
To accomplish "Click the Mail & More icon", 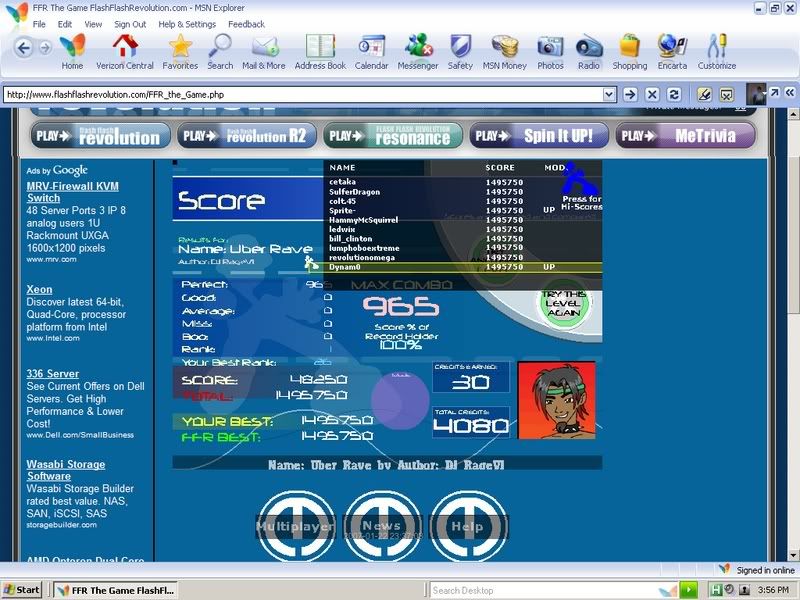I will point(263,50).
